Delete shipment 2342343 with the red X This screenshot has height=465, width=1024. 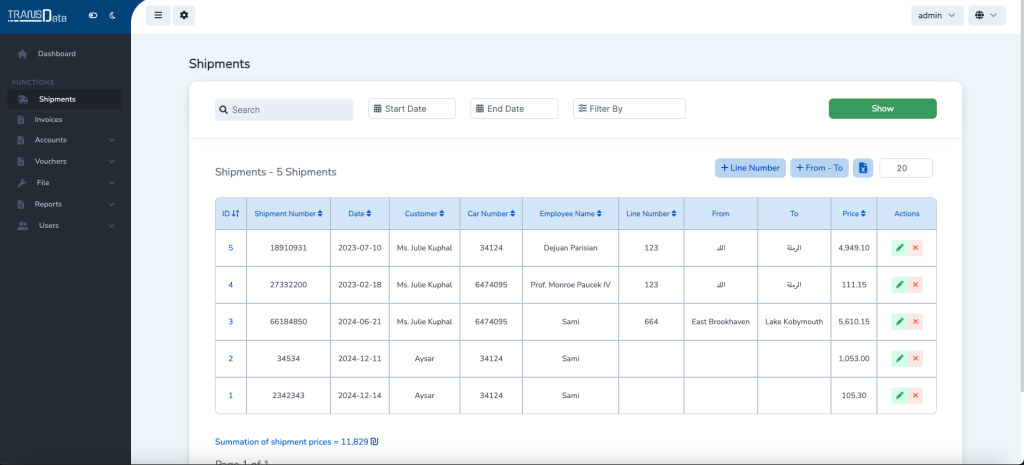(915, 396)
